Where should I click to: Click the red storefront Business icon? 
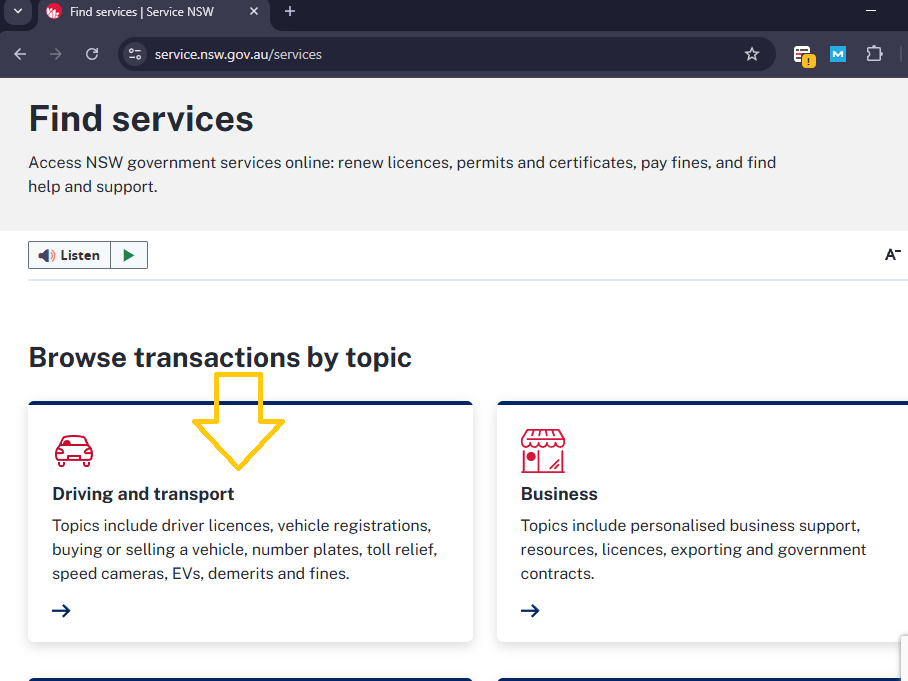[542, 451]
